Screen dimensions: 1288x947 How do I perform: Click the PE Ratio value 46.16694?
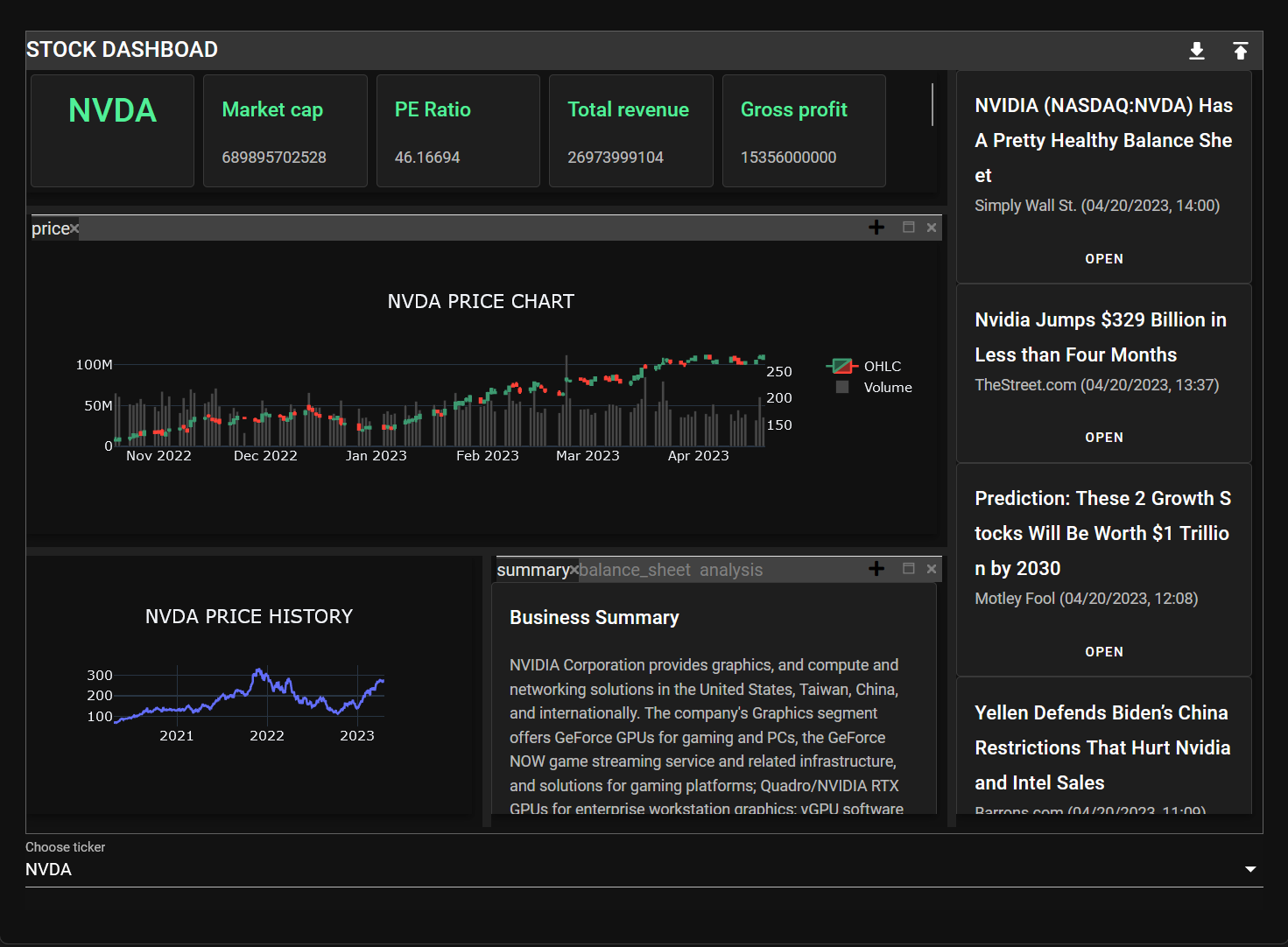[427, 158]
